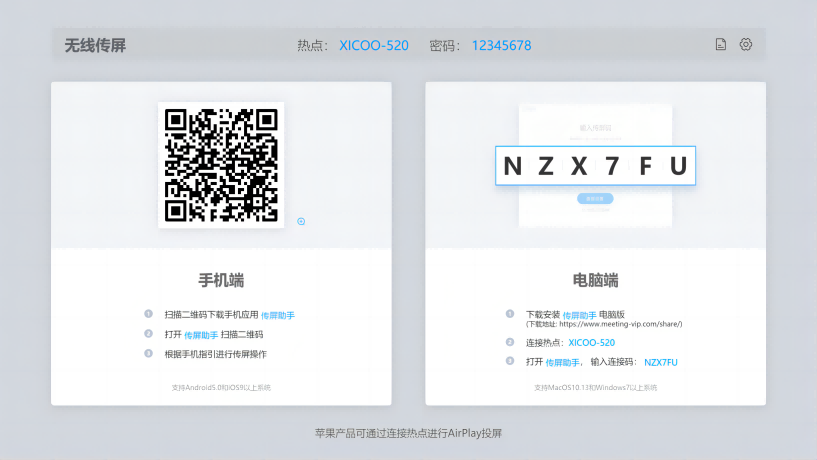The width and height of the screenshot is (817, 460).
Task: Click the step 3 number icon under 手机端
Action: coord(148,354)
